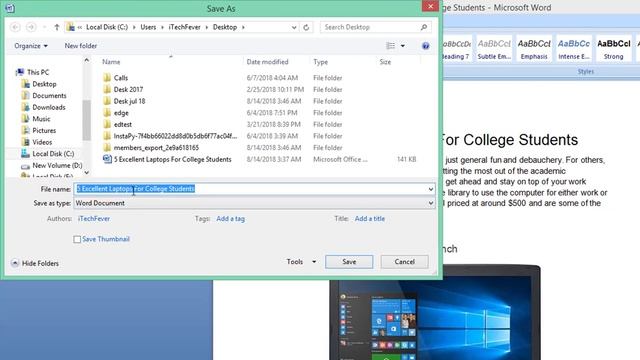Sort by Size column header
640x360 pixels.
385,62
